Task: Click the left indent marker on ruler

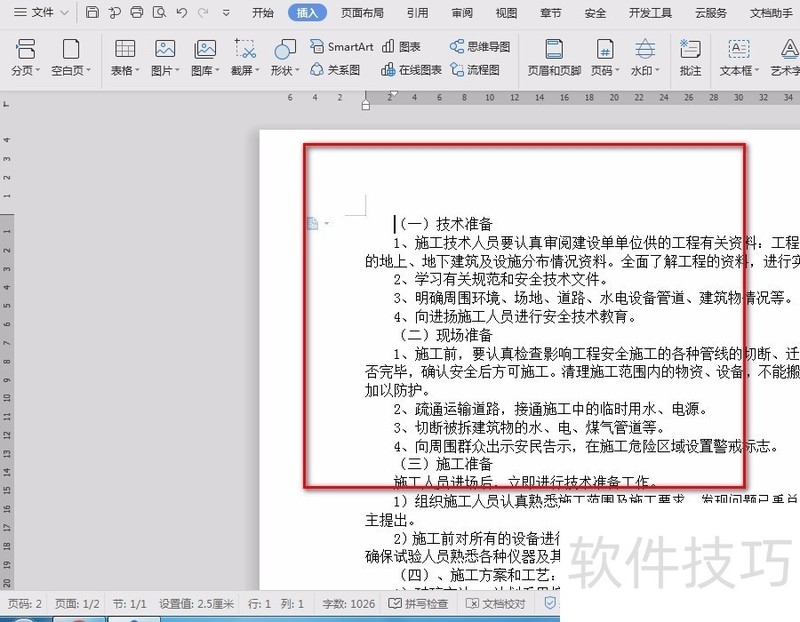Action: [365, 105]
